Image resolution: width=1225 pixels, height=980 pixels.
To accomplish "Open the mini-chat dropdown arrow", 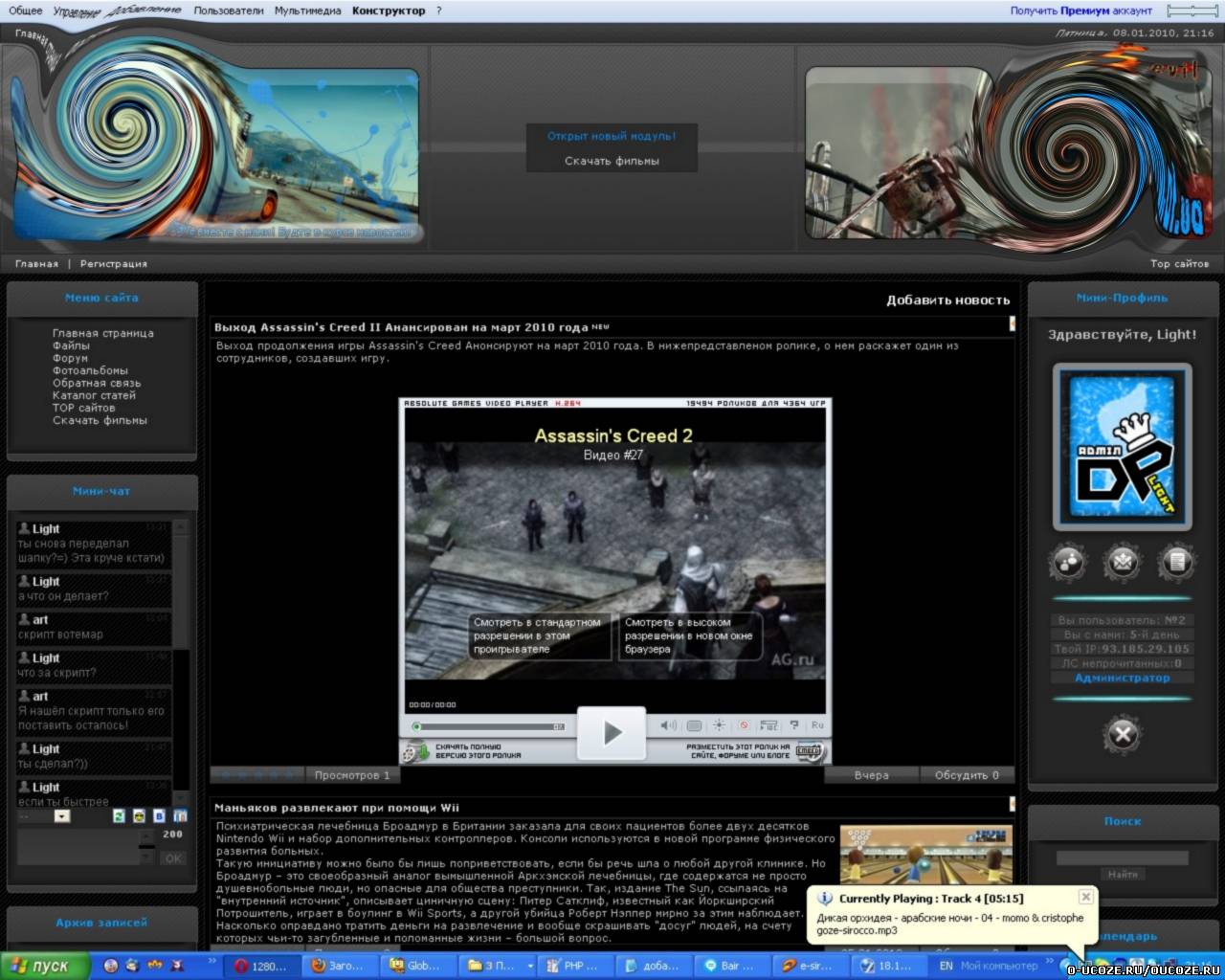I will tap(62, 816).
